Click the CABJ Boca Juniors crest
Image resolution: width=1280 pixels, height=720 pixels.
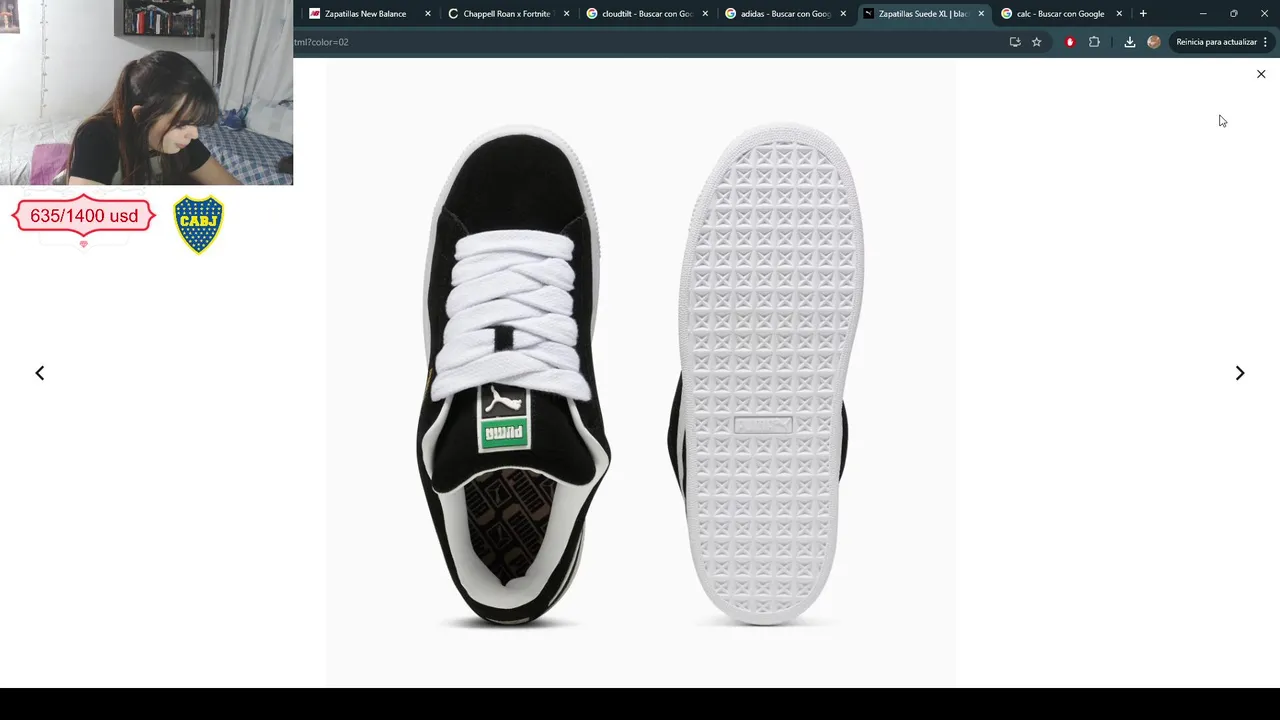(198, 224)
